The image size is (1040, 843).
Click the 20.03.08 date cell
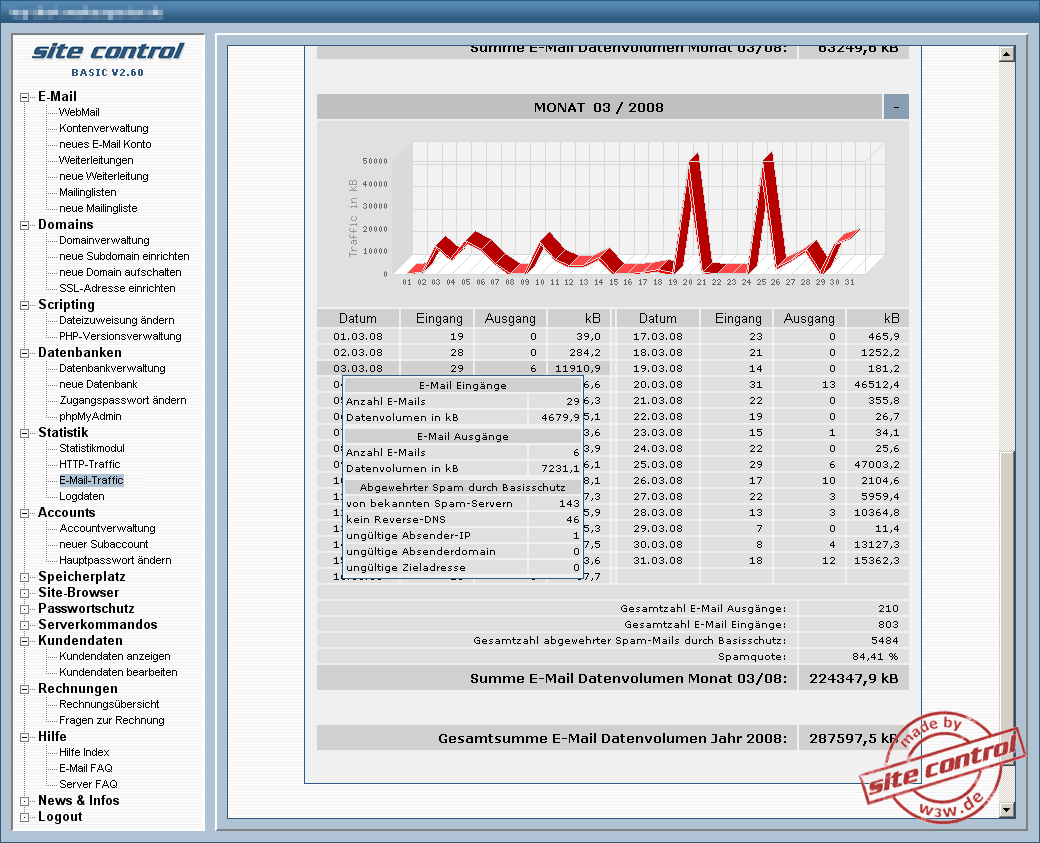tap(657, 384)
